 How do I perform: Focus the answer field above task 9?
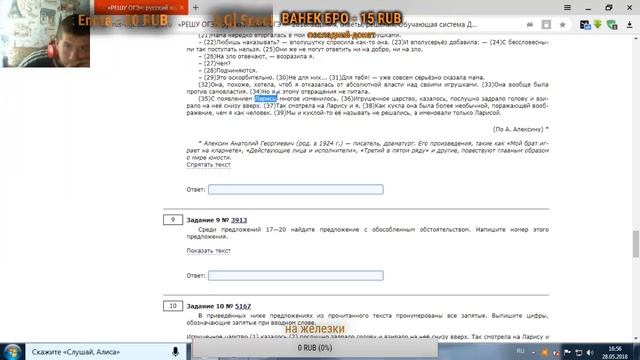click(296, 189)
